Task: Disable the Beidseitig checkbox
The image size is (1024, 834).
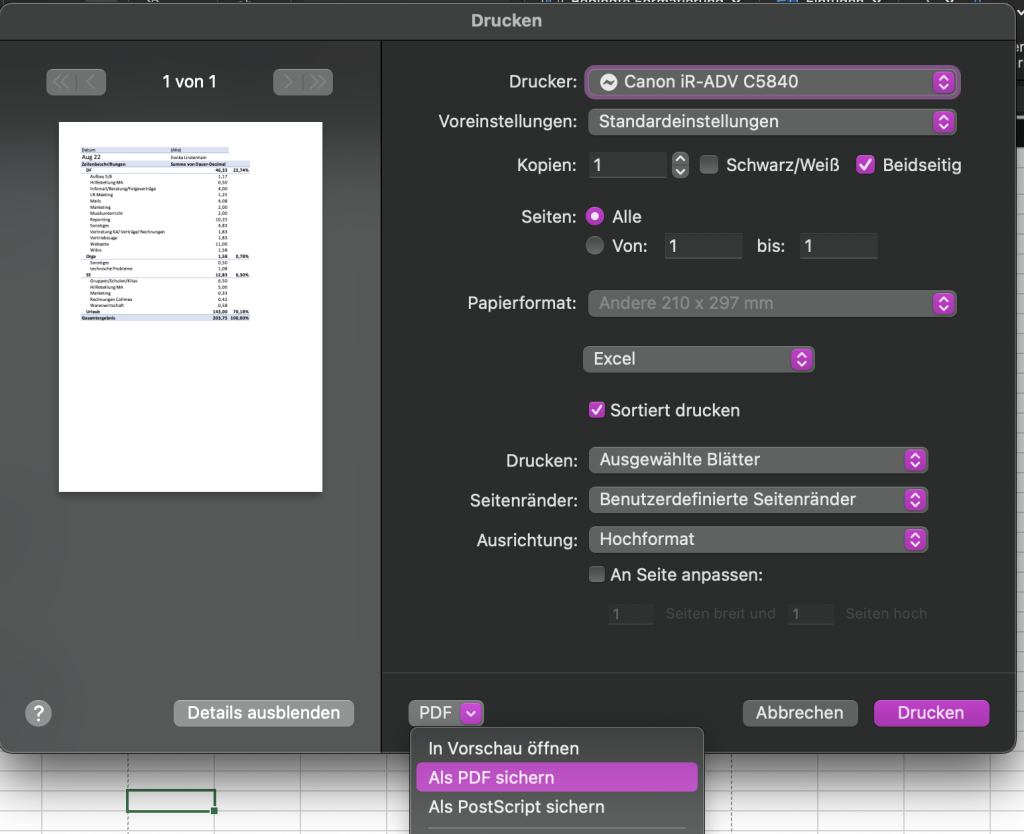Action: point(866,165)
